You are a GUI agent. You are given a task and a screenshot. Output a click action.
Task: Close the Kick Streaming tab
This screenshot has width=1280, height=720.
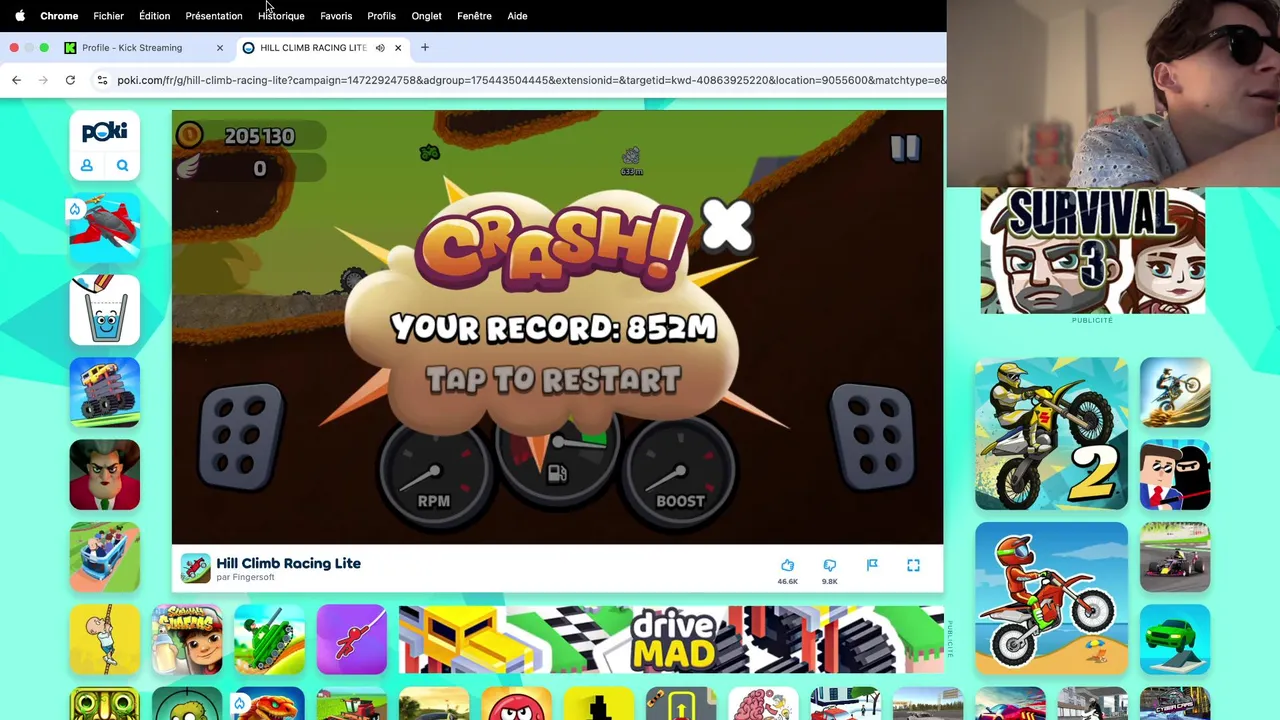click(x=220, y=48)
